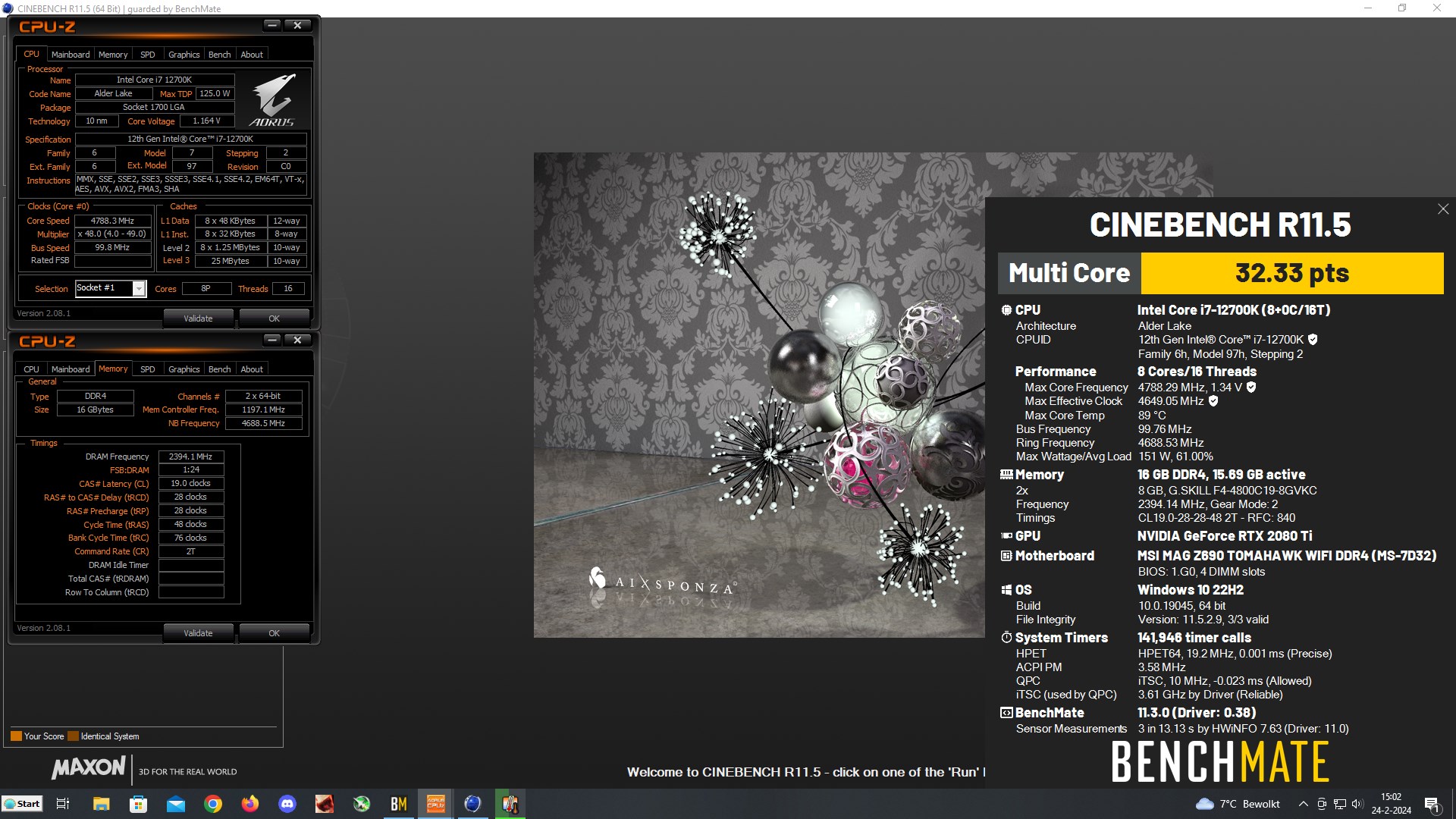Open network status tray icon
This screenshot has width=1456, height=819.
coord(1340,804)
